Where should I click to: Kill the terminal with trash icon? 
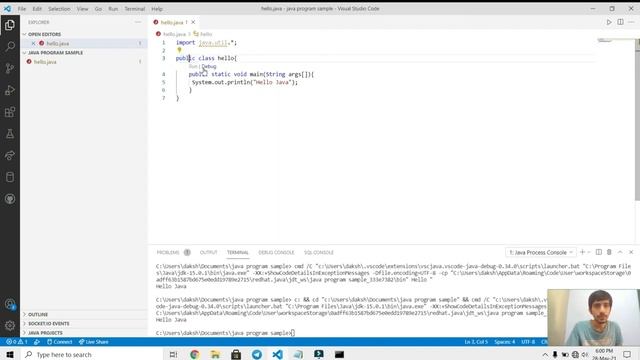609,252
